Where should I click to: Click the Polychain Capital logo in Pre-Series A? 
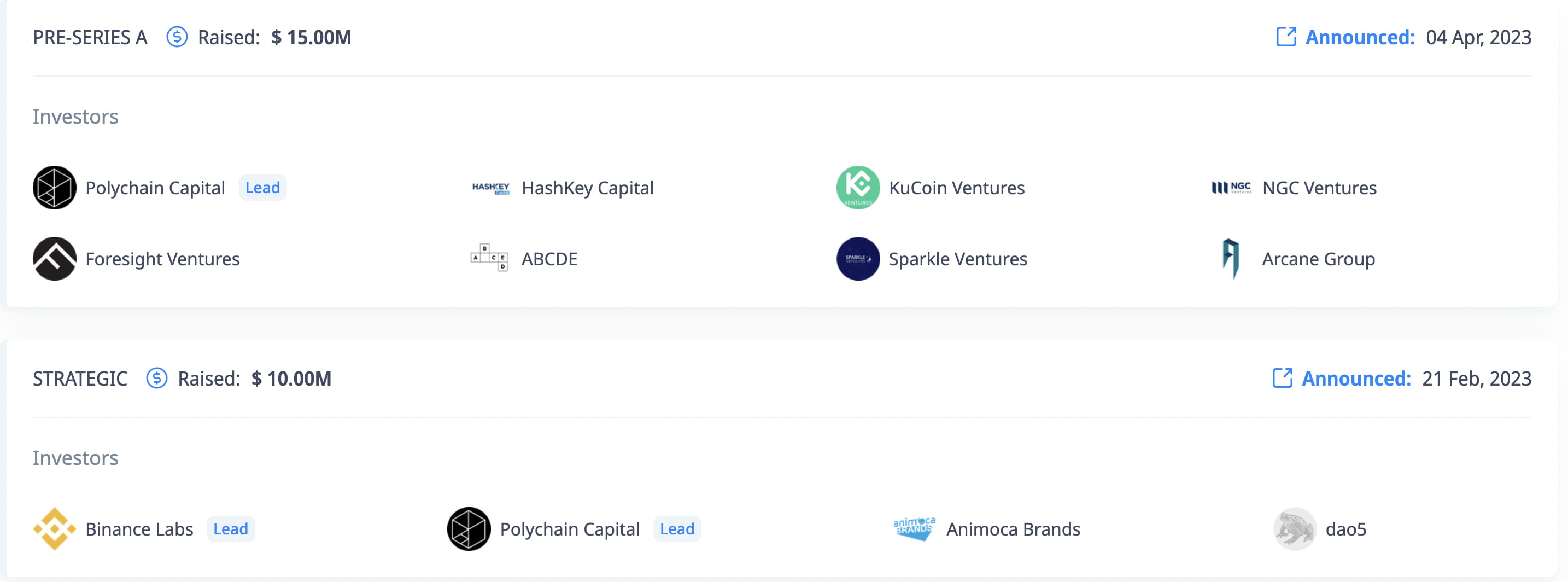54,188
